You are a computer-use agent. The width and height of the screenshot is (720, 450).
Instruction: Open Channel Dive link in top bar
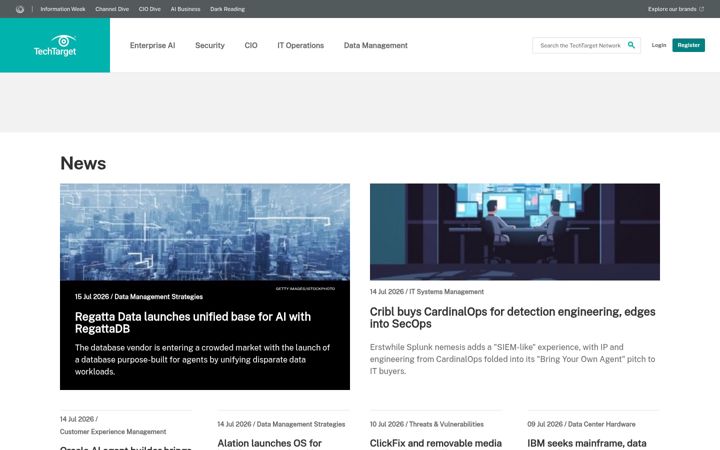coord(112,9)
